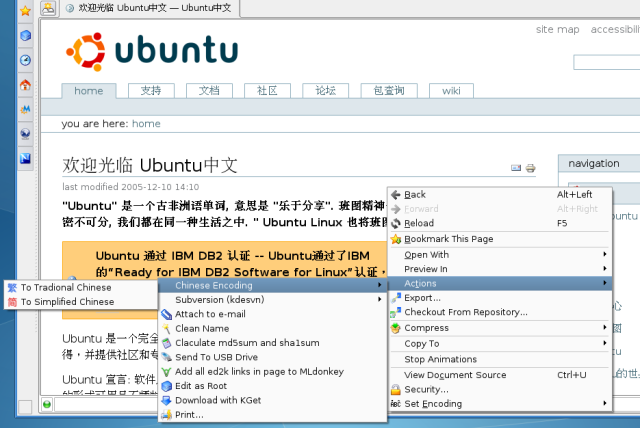640x428 pixels.
Task: Expand the Compress submenu arrow
Action: coord(605,327)
